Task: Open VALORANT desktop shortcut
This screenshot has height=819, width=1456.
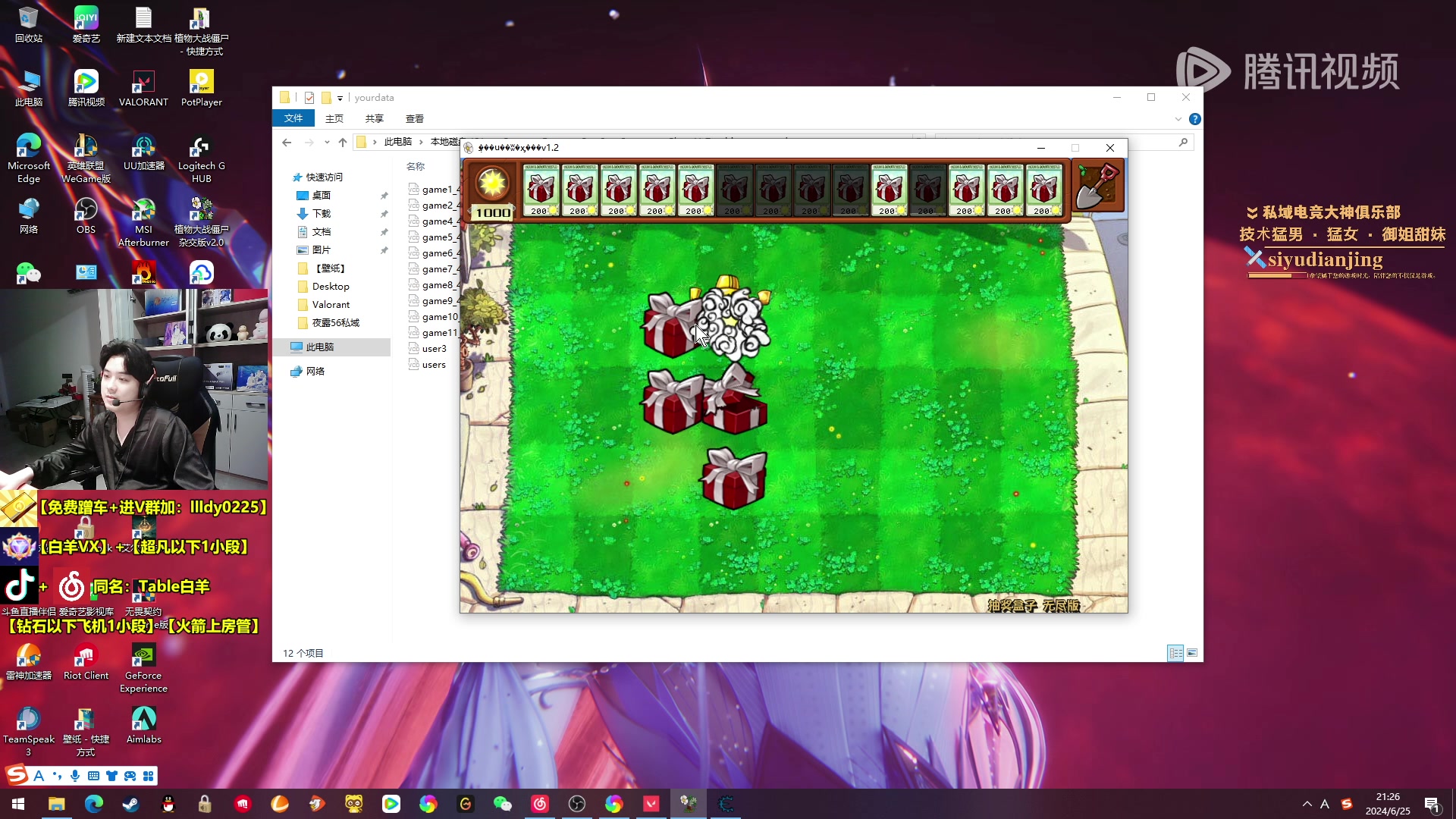Action: [x=143, y=89]
